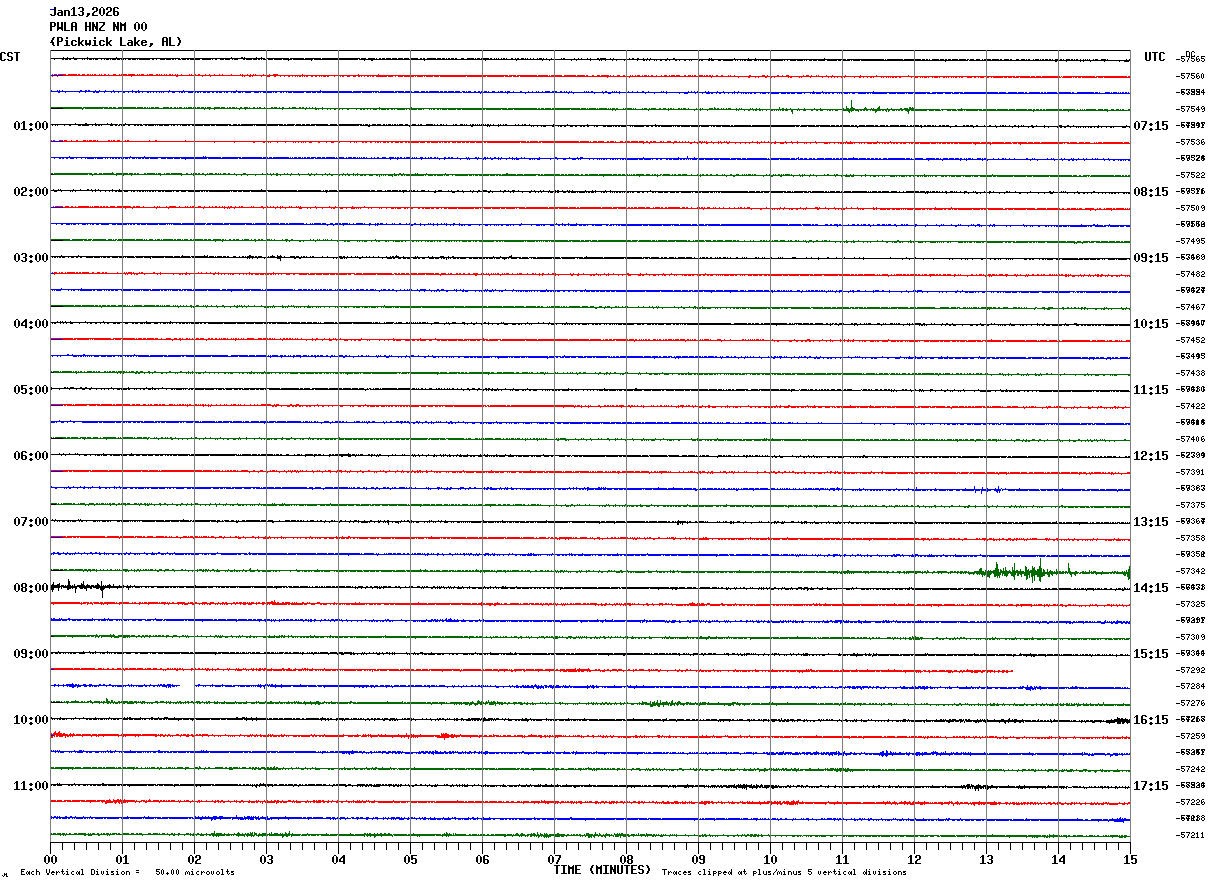Click the 16:15 UTC time label
1210x886 pixels.
click(x=1151, y=720)
